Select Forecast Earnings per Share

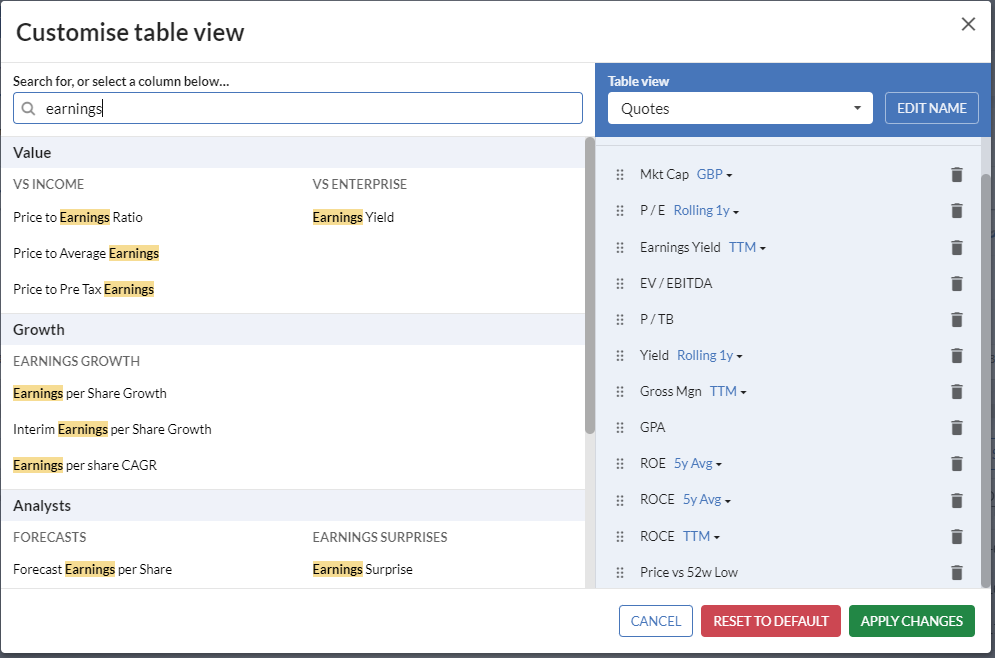[93, 570]
